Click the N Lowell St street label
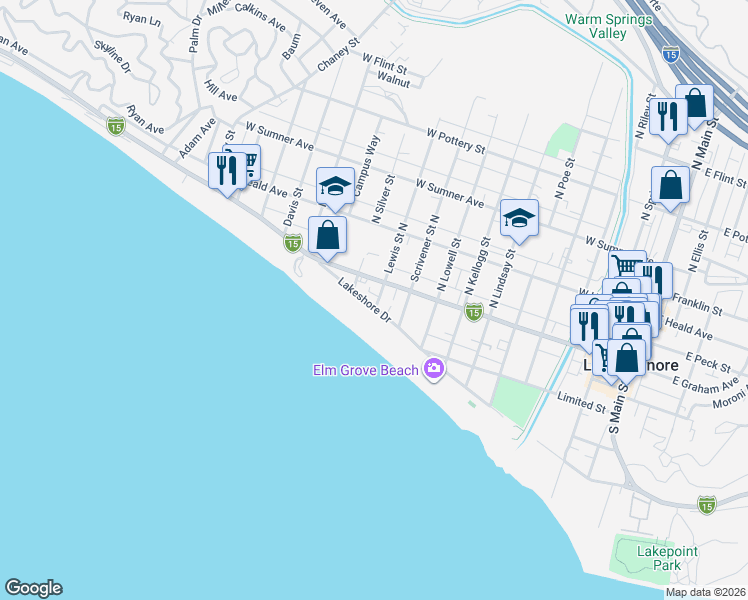 [x=449, y=265]
